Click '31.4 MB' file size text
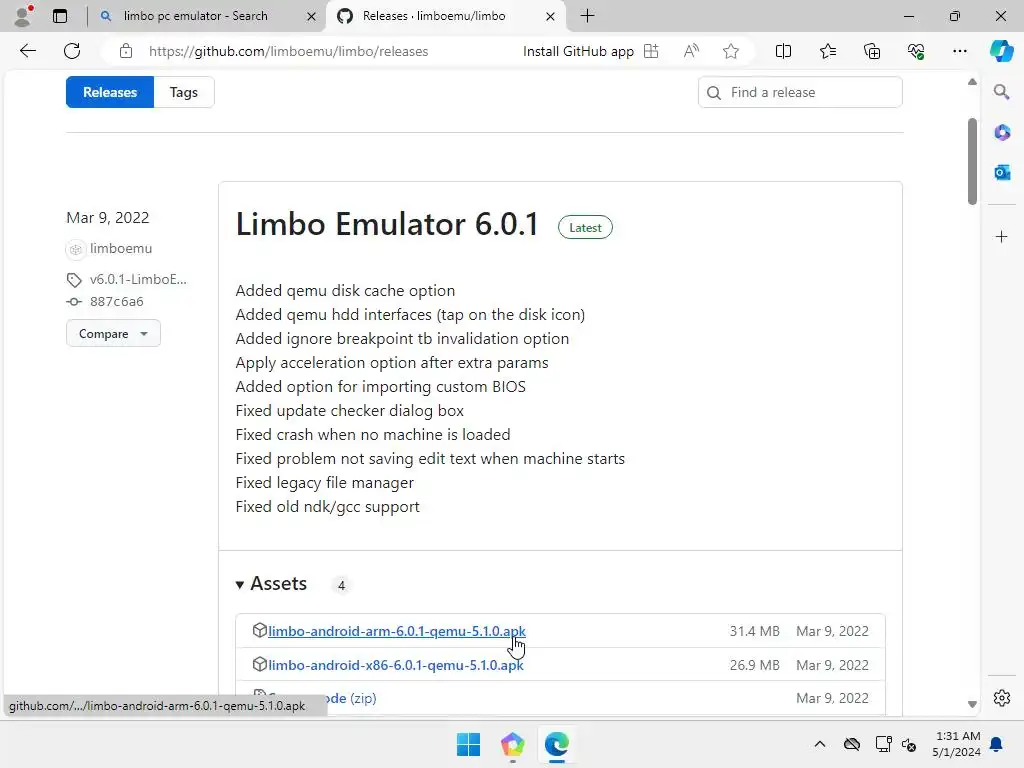 pos(754,631)
